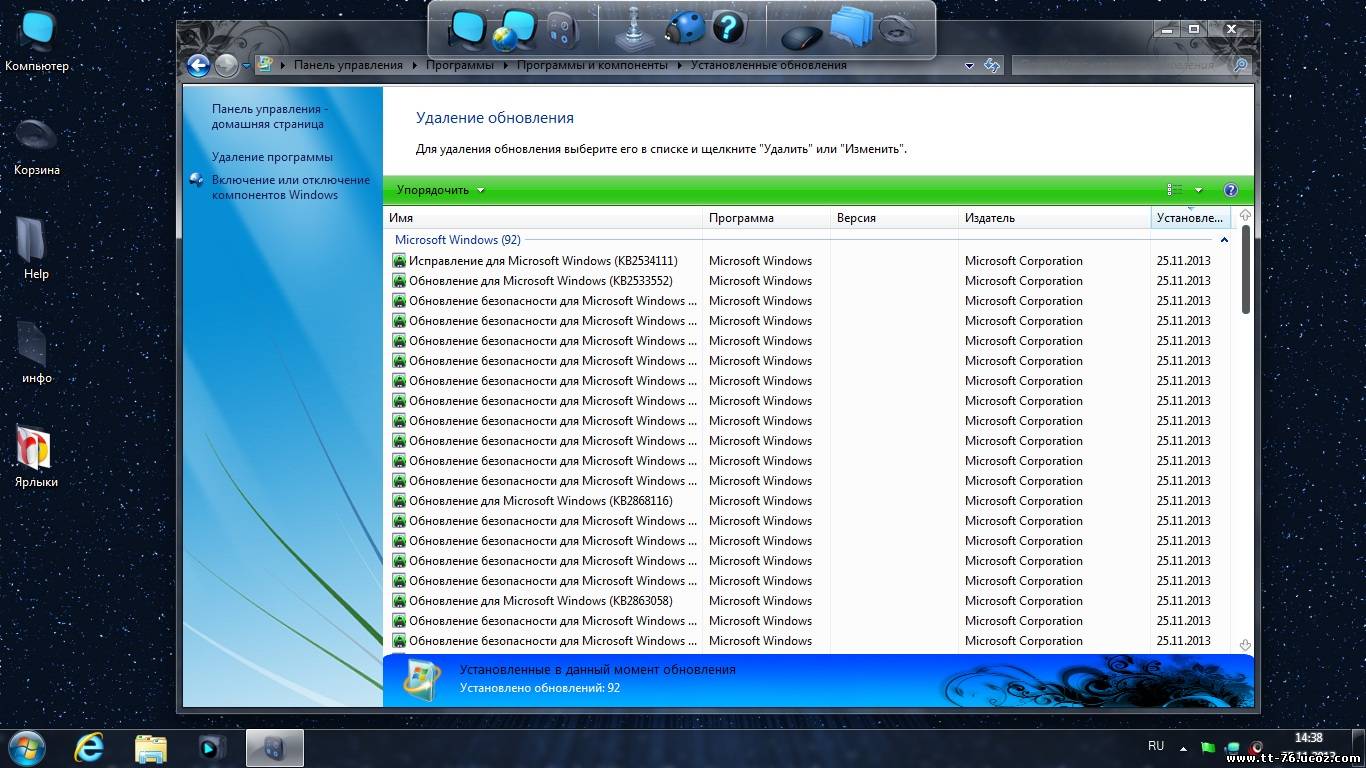
Task: Sort by the Издатель column header
Action: pos(1054,218)
